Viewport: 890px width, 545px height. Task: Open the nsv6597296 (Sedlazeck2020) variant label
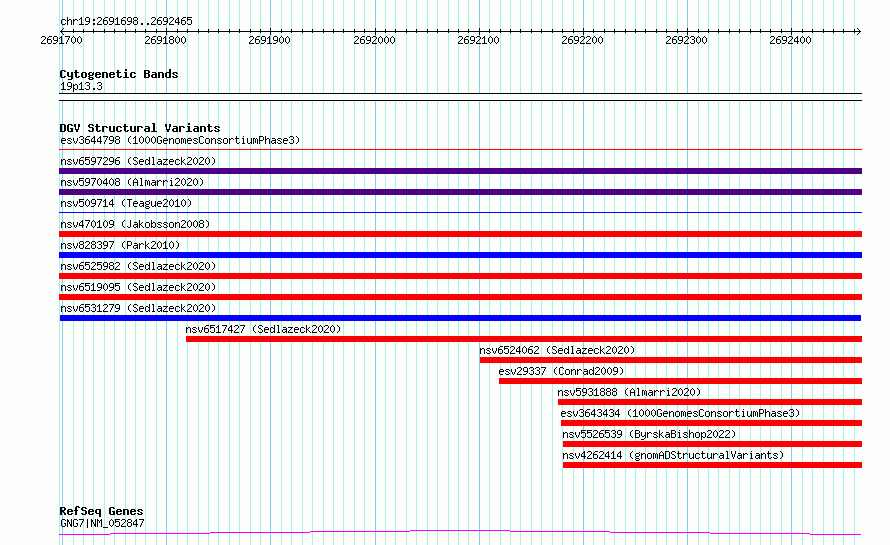[138, 161]
